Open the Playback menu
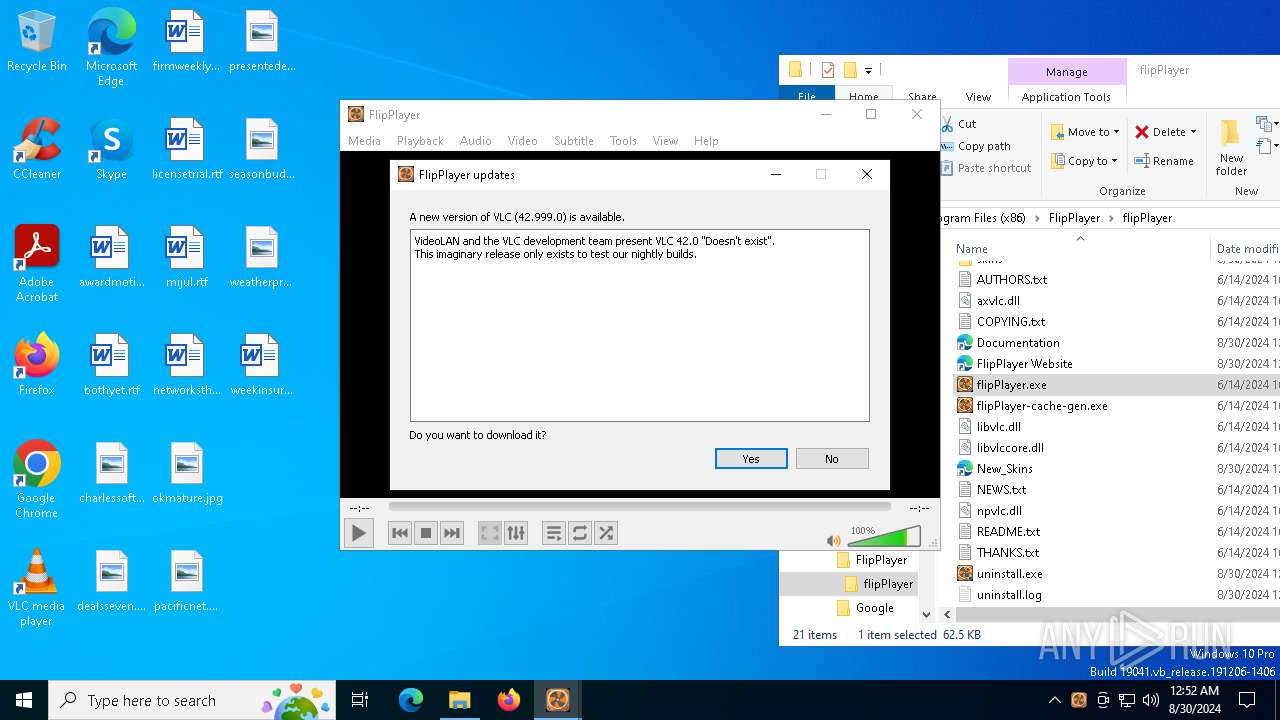1280x720 pixels. 420,141
